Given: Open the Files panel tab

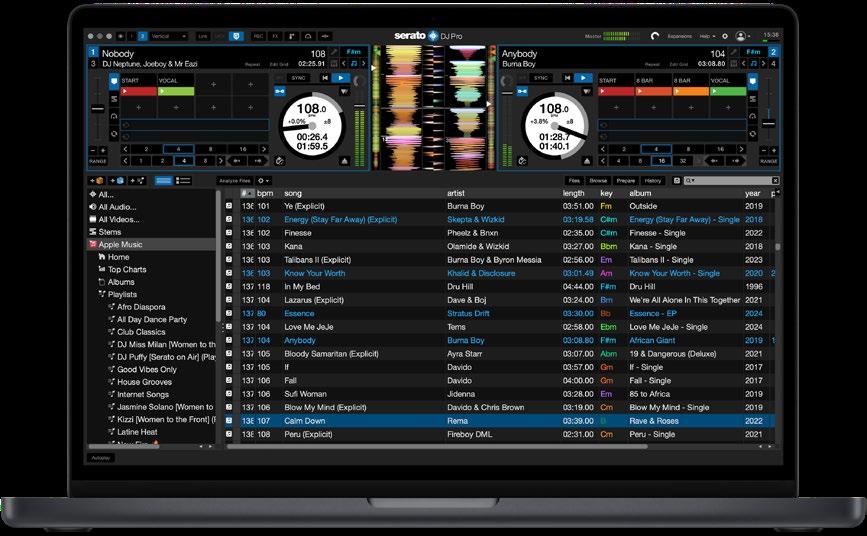Looking at the screenshot, I should click(574, 180).
